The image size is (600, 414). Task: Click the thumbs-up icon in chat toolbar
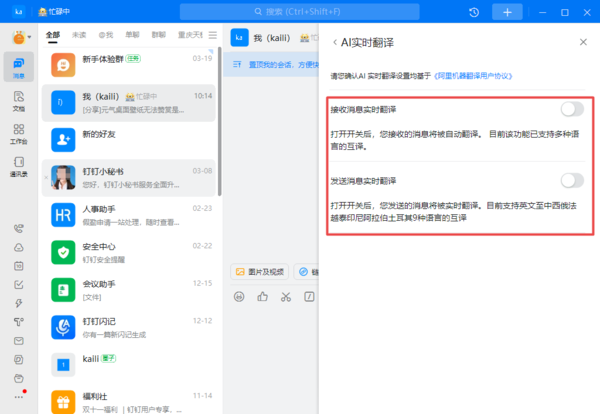pos(262,296)
